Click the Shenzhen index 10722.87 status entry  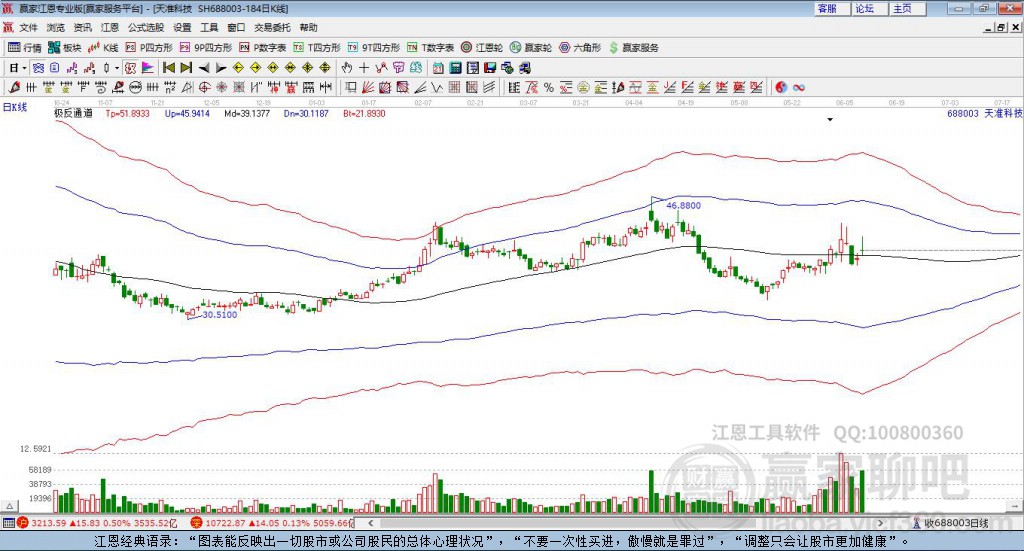(272, 523)
